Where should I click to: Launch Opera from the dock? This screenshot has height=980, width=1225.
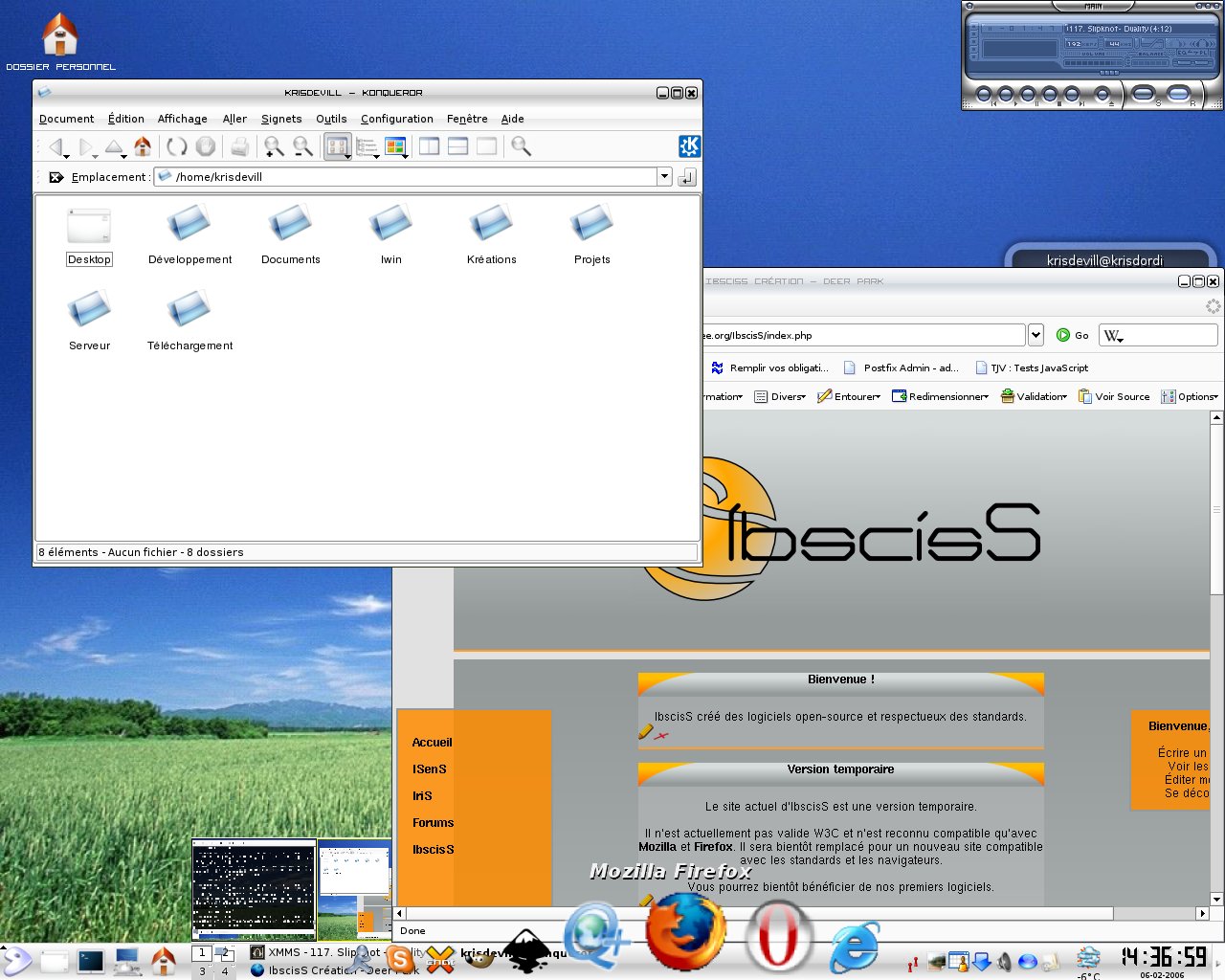pos(777,935)
